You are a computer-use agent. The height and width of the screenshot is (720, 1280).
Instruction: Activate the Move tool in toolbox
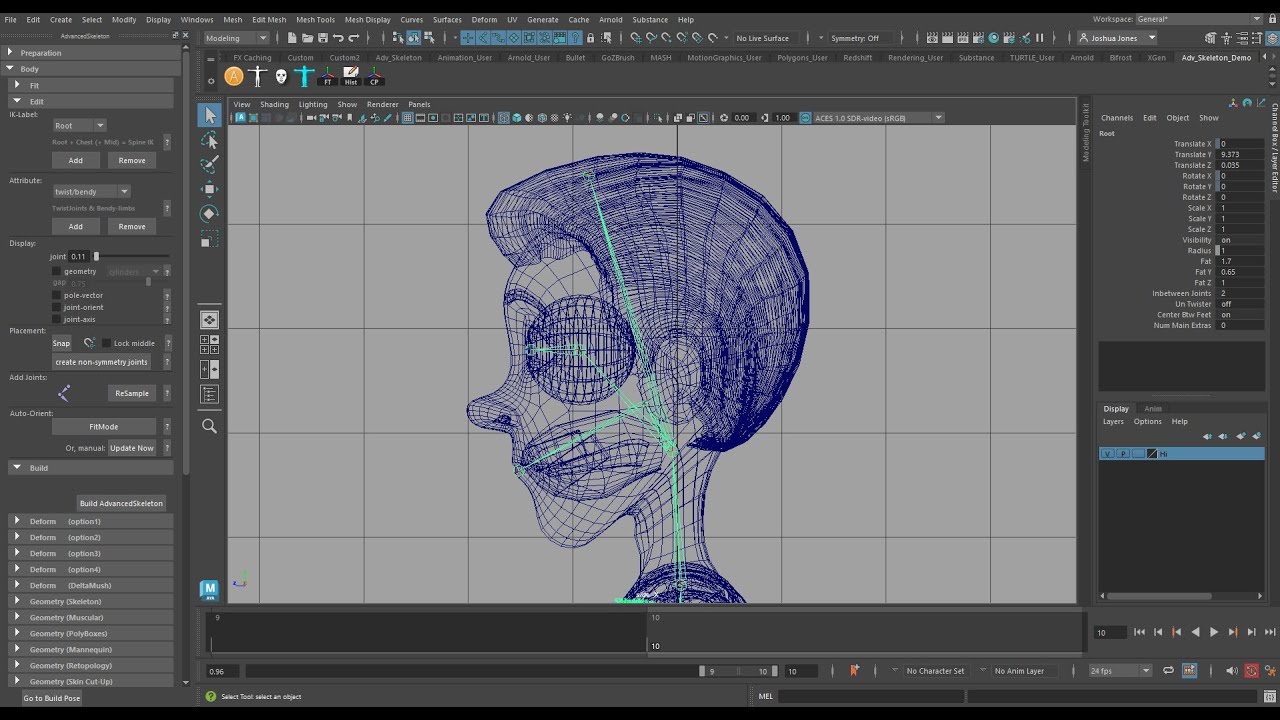point(209,189)
